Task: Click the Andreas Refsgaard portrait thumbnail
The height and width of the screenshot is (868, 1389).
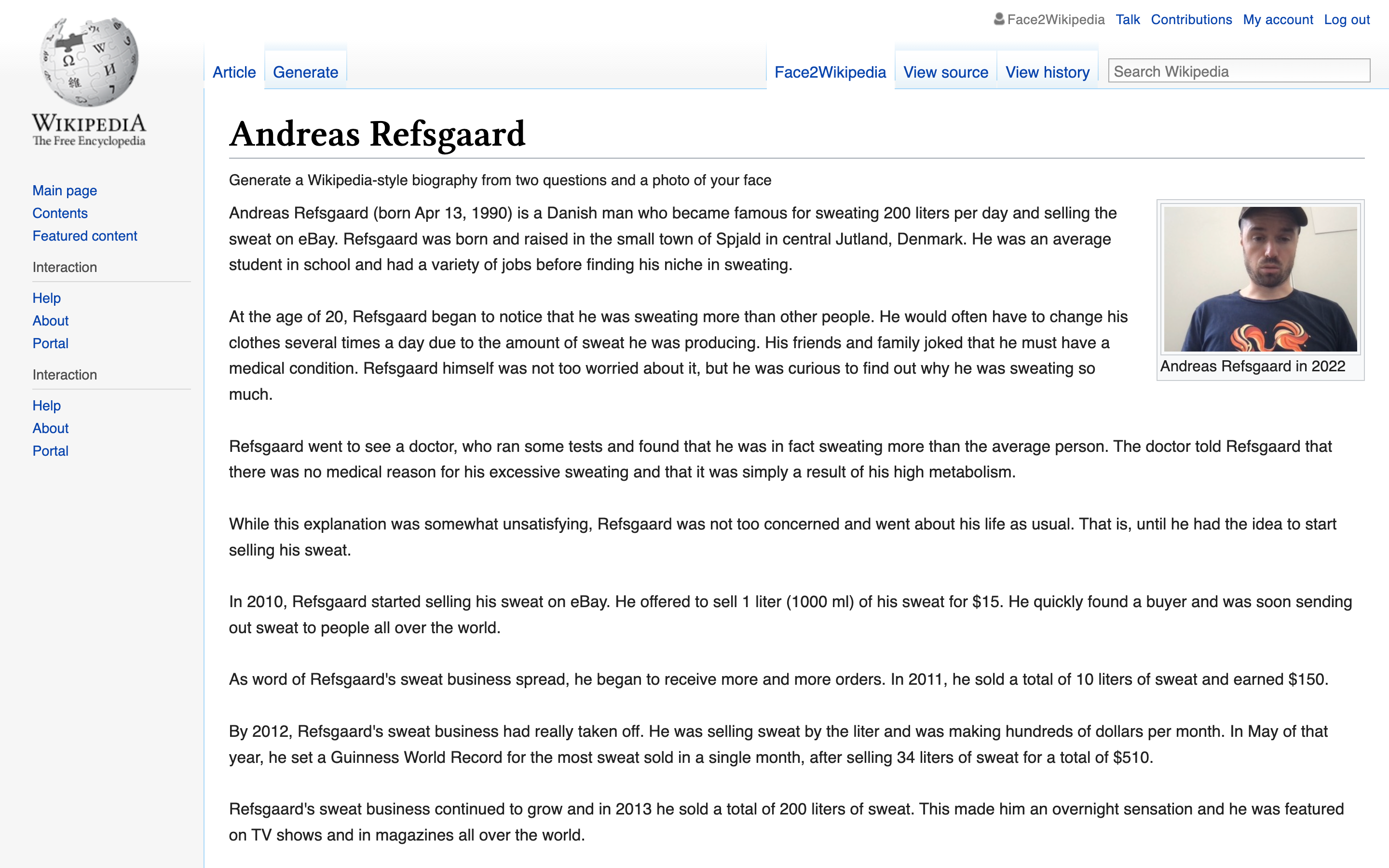Action: [x=1260, y=279]
